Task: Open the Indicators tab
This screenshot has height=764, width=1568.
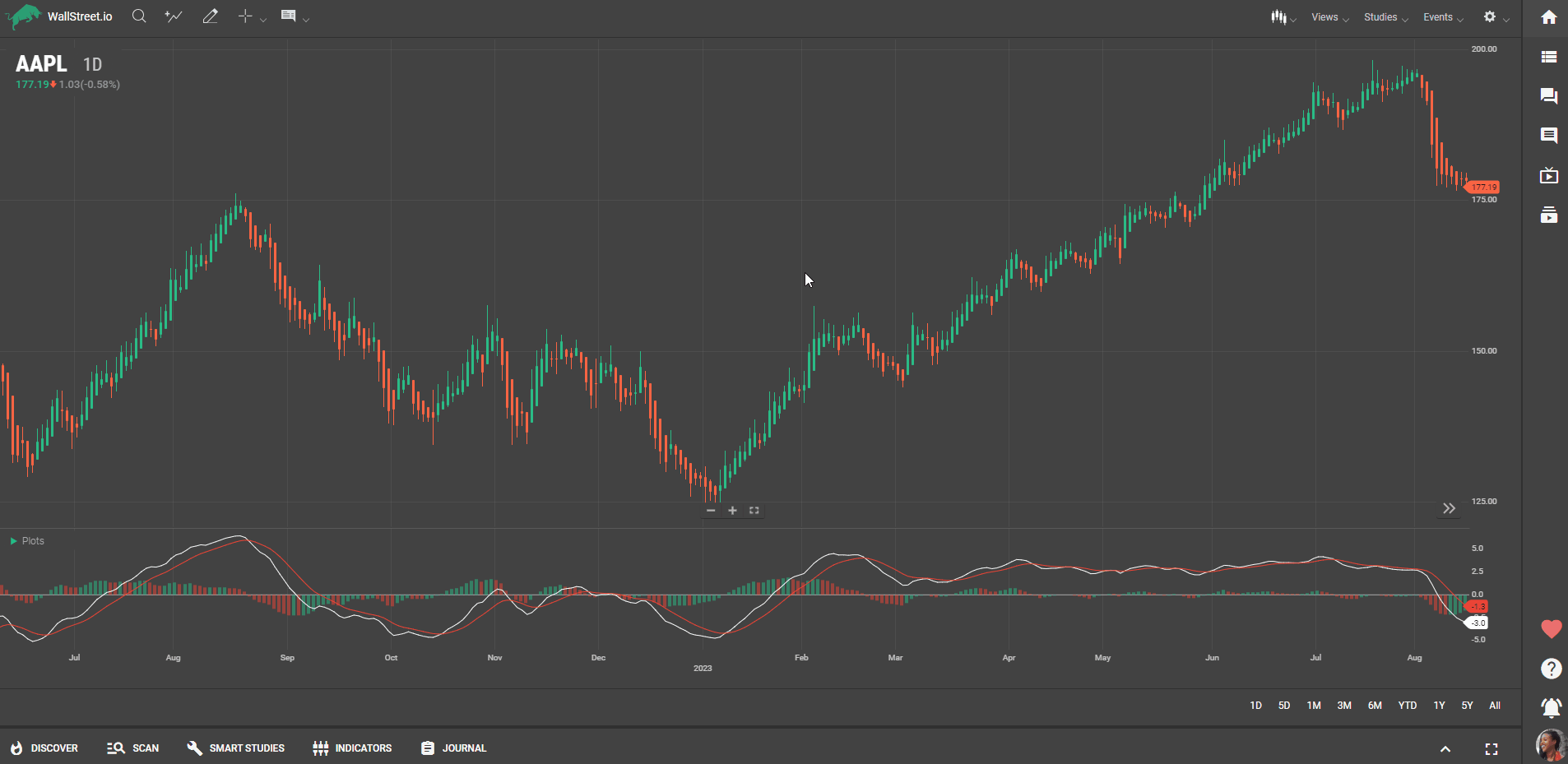Action: (352, 748)
